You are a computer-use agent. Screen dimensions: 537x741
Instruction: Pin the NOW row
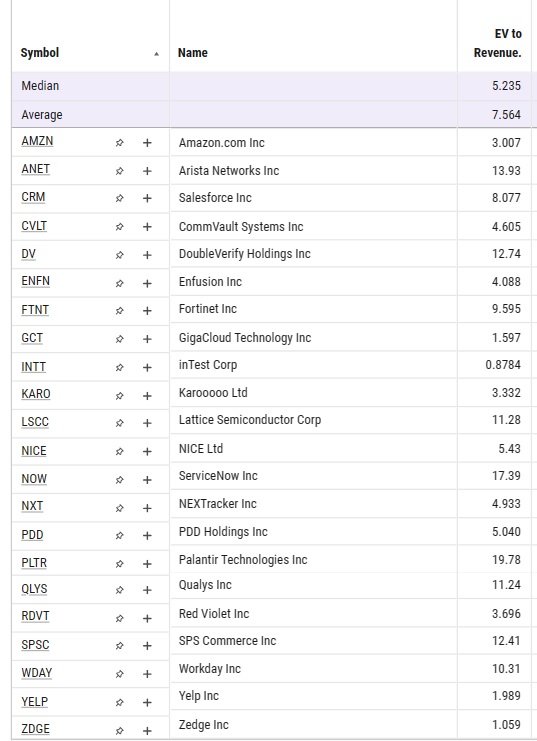[120, 480]
